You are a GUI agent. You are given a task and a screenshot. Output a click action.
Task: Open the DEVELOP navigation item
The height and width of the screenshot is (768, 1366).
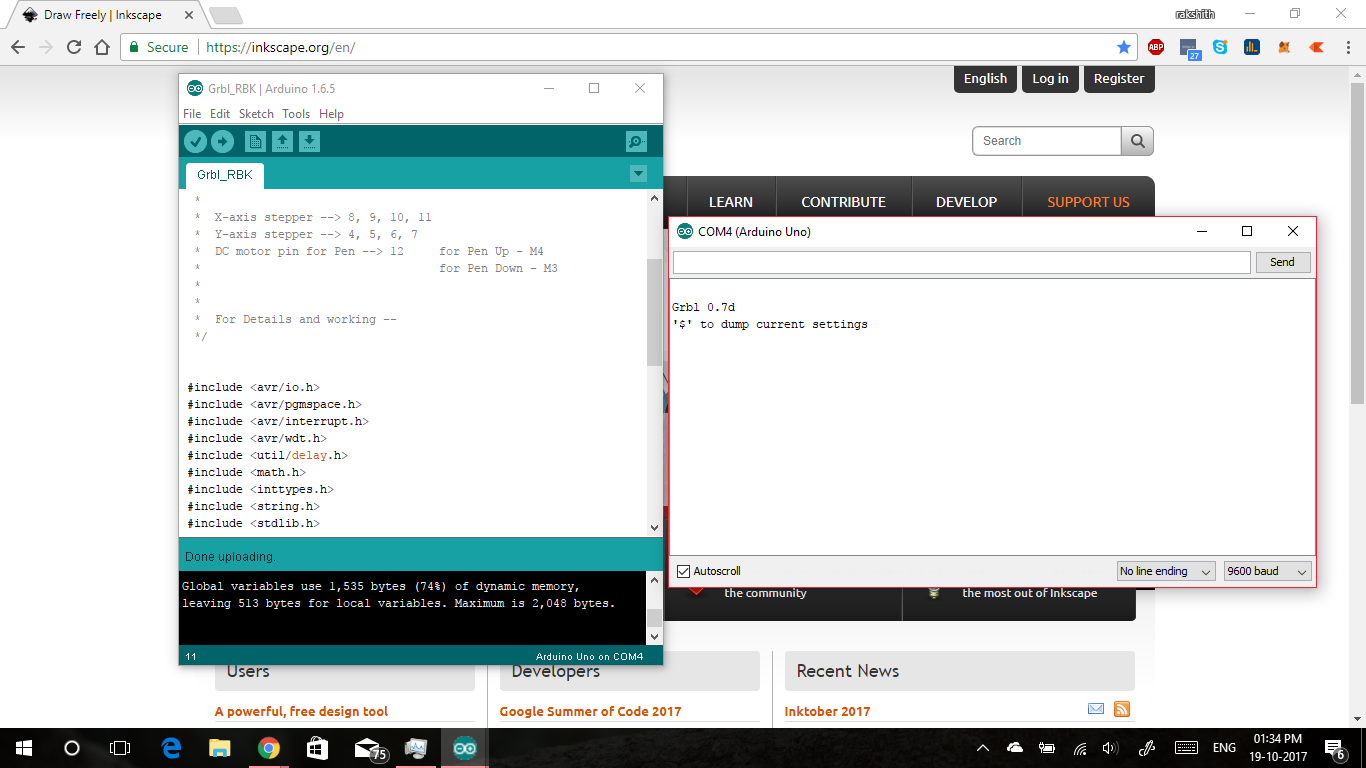click(x=966, y=202)
